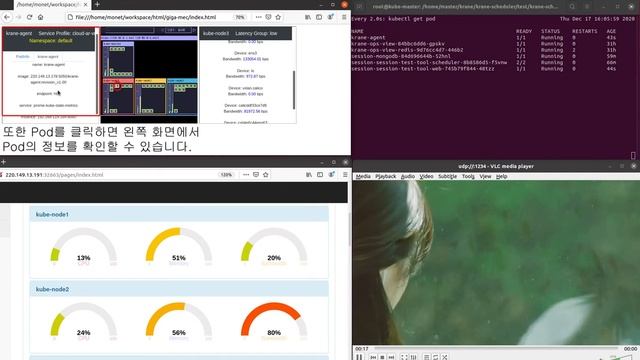Click krane-agent row in terminal pod list
This screenshot has height=360, width=640.
pyautogui.click(x=484, y=38)
